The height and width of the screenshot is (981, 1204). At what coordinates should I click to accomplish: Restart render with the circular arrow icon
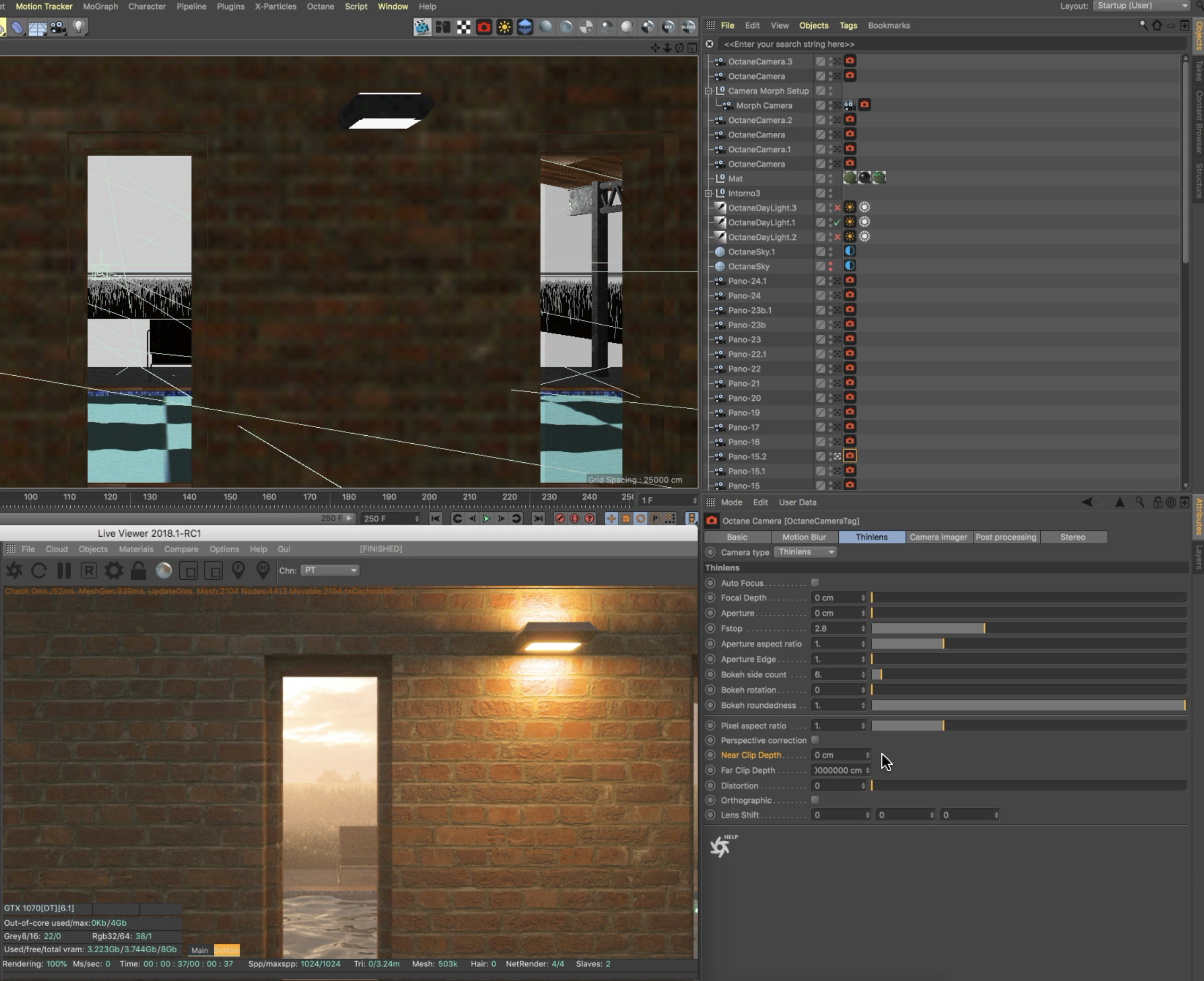tap(39, 571)
